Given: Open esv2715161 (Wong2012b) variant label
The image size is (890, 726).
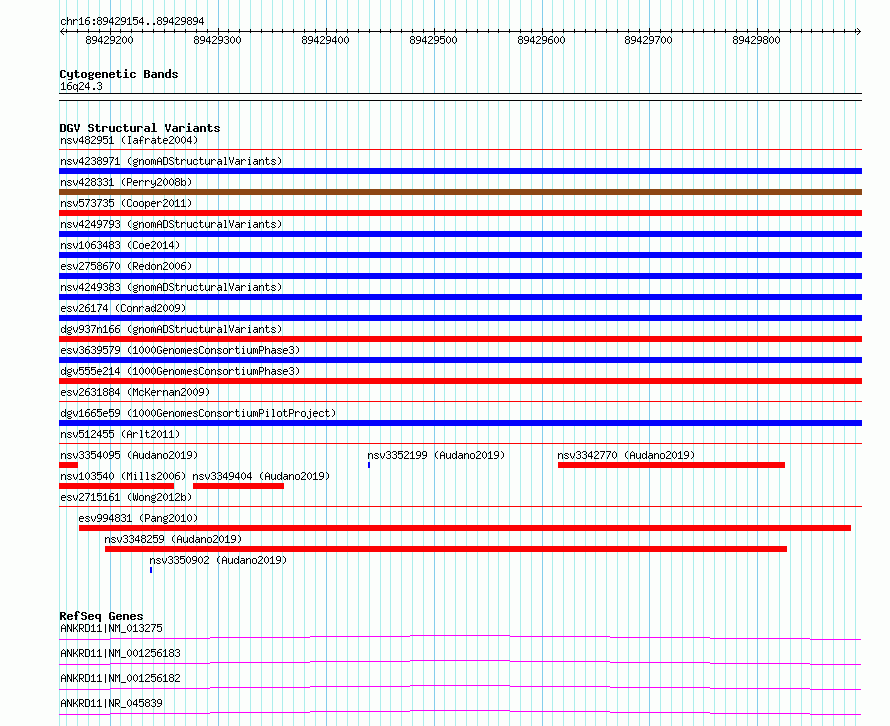Looking at the screenshot, I should coord(126,497).
